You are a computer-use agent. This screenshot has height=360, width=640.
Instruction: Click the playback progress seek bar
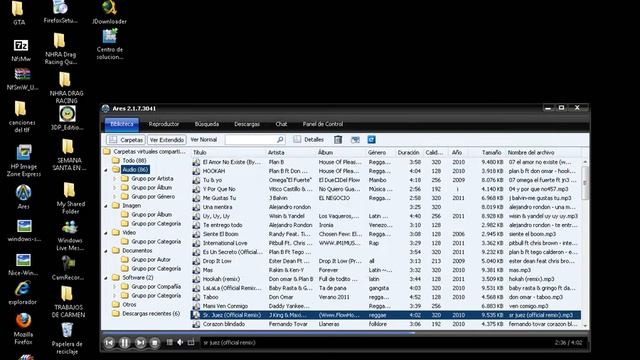coord(344,333)
